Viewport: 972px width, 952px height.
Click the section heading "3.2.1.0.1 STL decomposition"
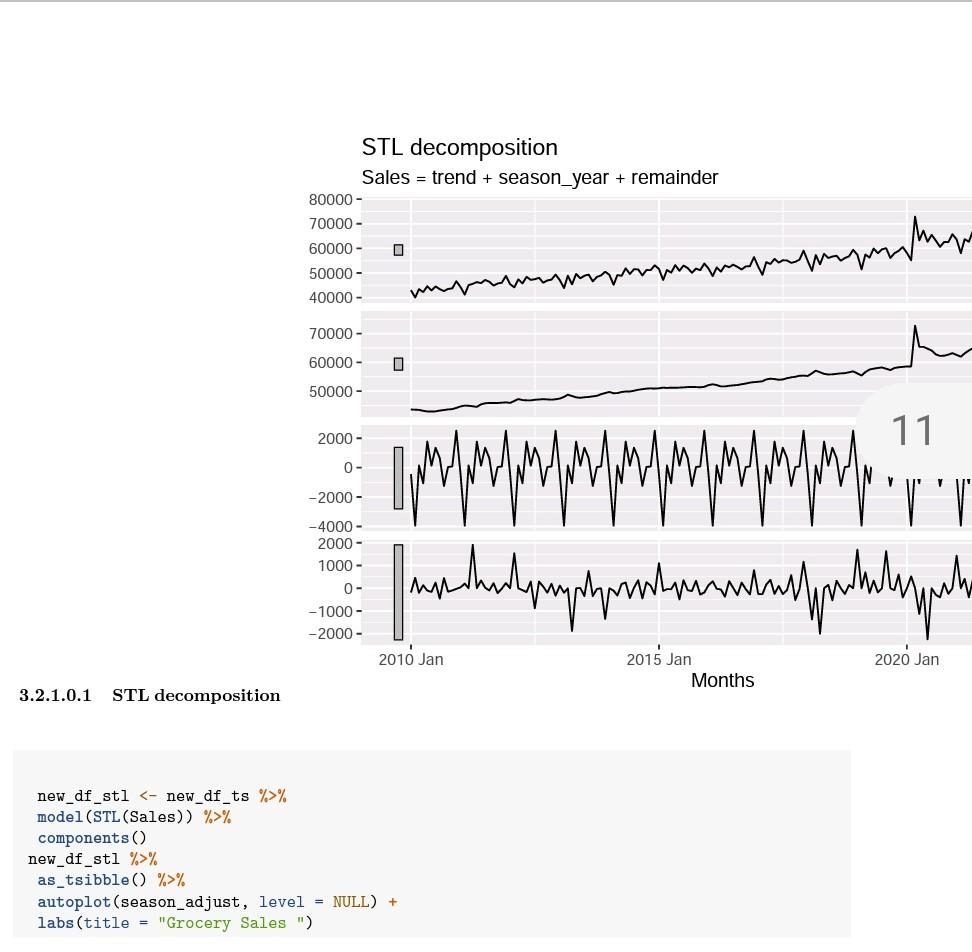[149, 695]
